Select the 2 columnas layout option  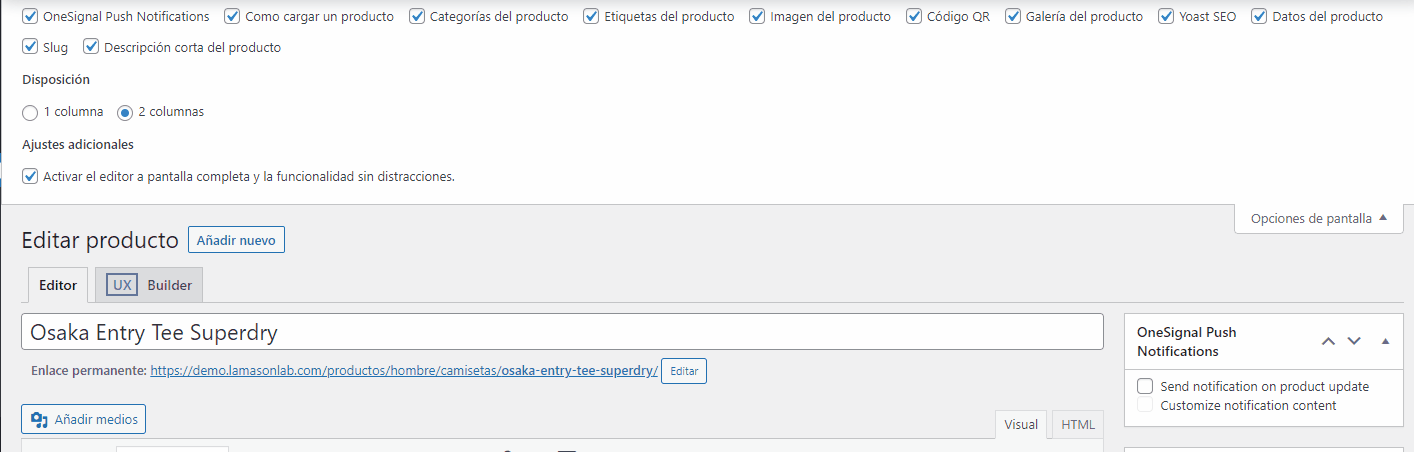click(125, 112)
